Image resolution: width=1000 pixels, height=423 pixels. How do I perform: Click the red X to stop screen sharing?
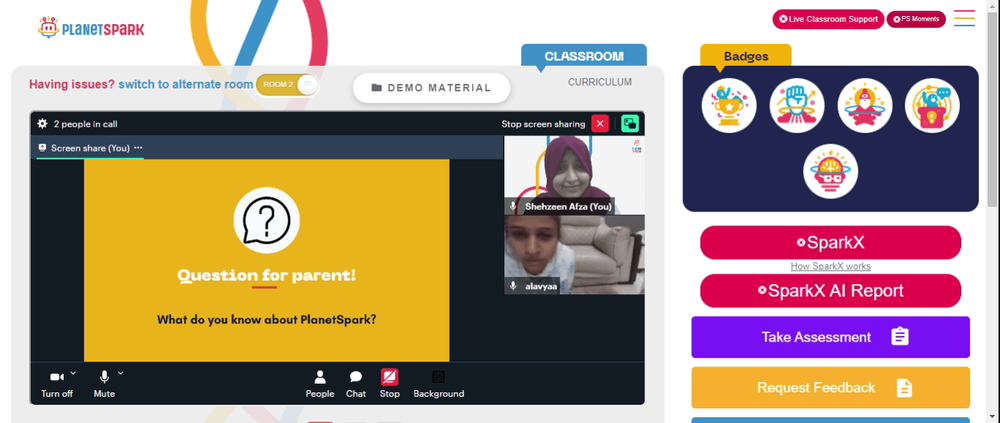[599, 124]
